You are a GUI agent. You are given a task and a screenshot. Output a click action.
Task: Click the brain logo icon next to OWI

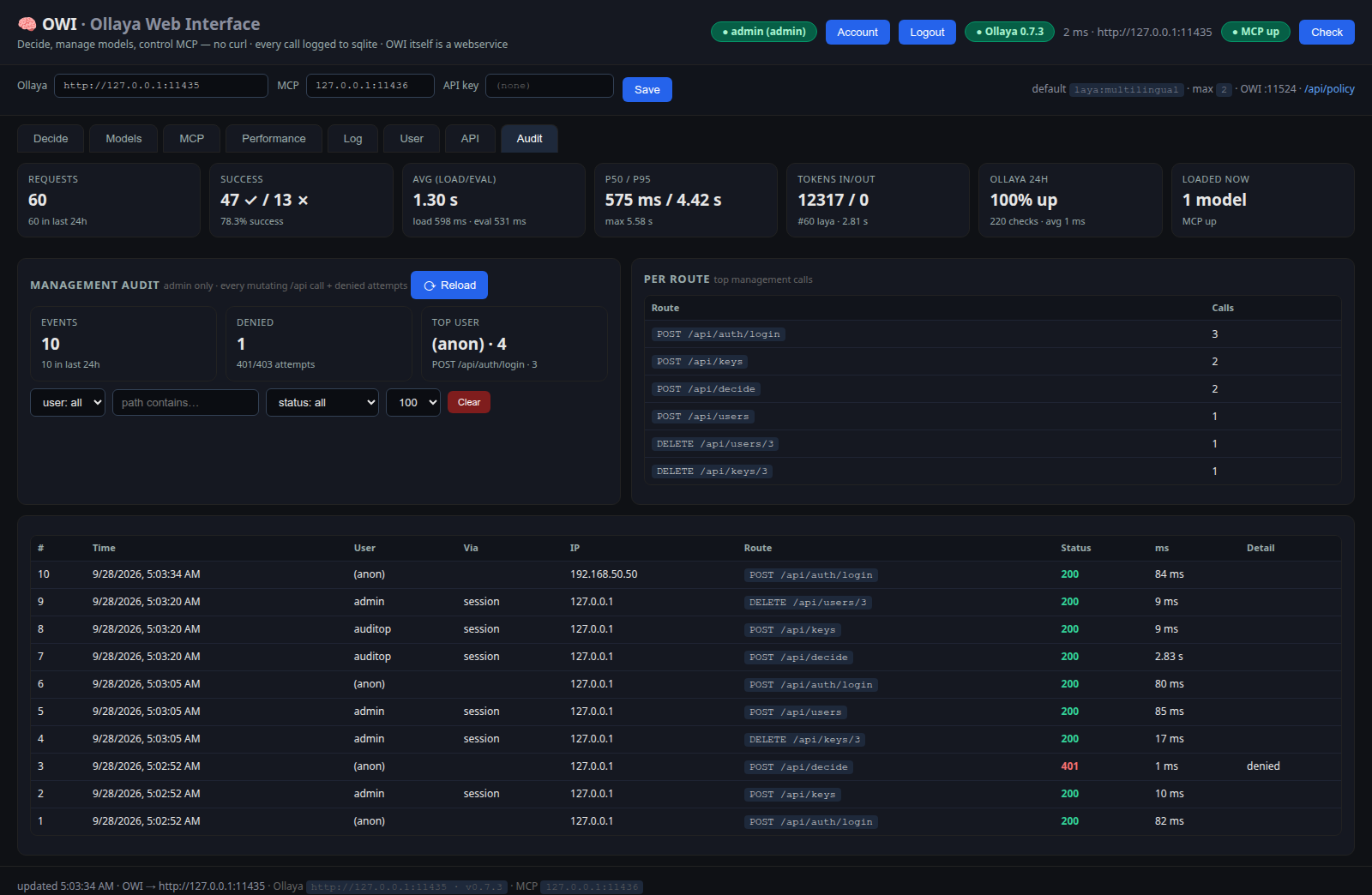(x=27, y=24)
